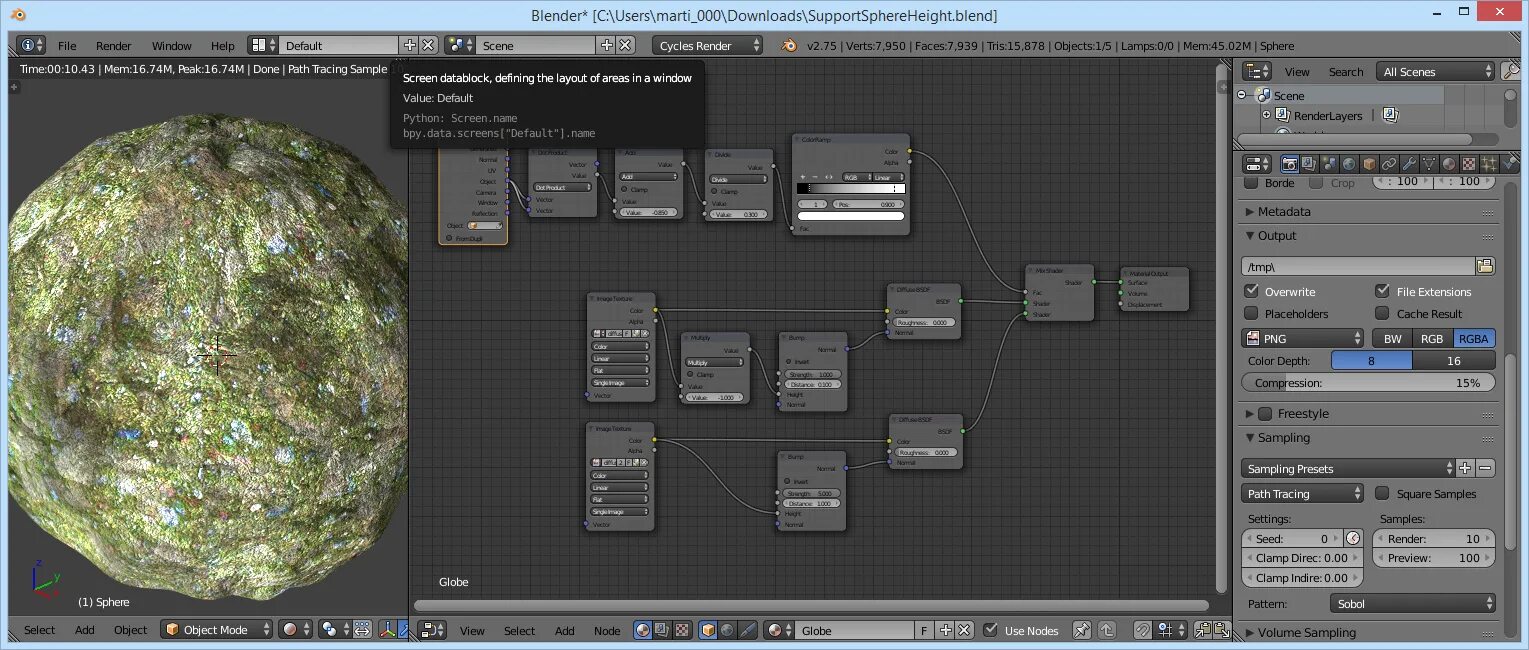Open the PNG file format dropdown
This screenshot has height=650, width=1529.
[x=1303, y=338]
